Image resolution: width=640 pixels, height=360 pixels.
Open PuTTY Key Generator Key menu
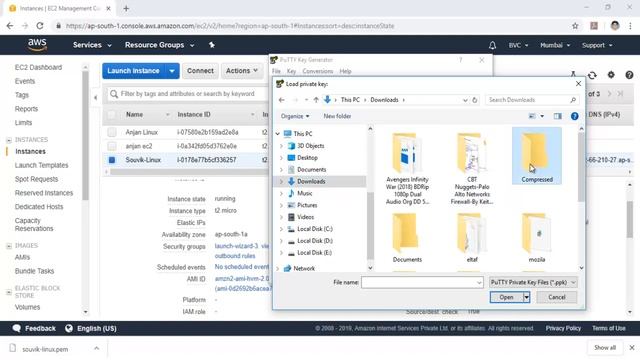click(x=291, y=71)
